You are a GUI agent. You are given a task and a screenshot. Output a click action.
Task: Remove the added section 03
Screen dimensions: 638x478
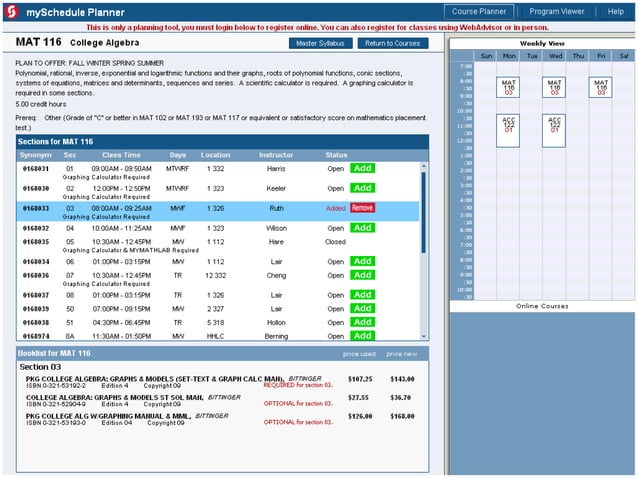(x=362, y=208)
